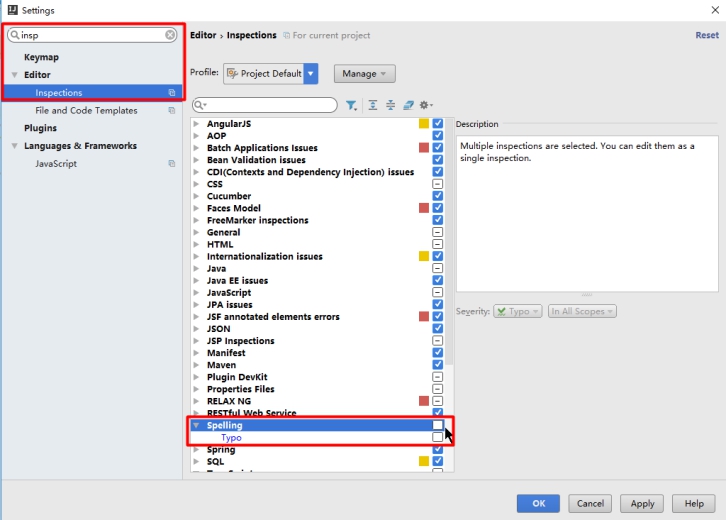Enable the Spelling inspections checkbox

point(438,425)
